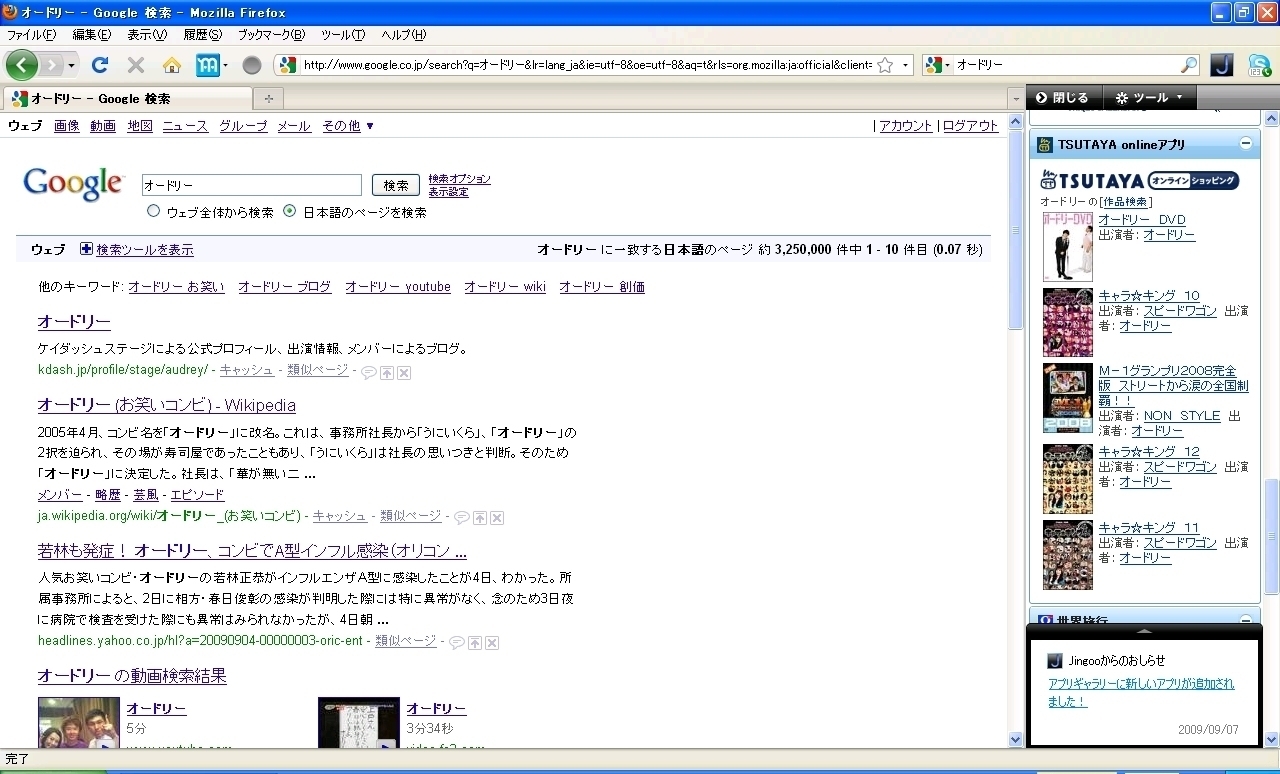1280x774 pixels.
Task: Click the アカウント link
Action: 906,126
